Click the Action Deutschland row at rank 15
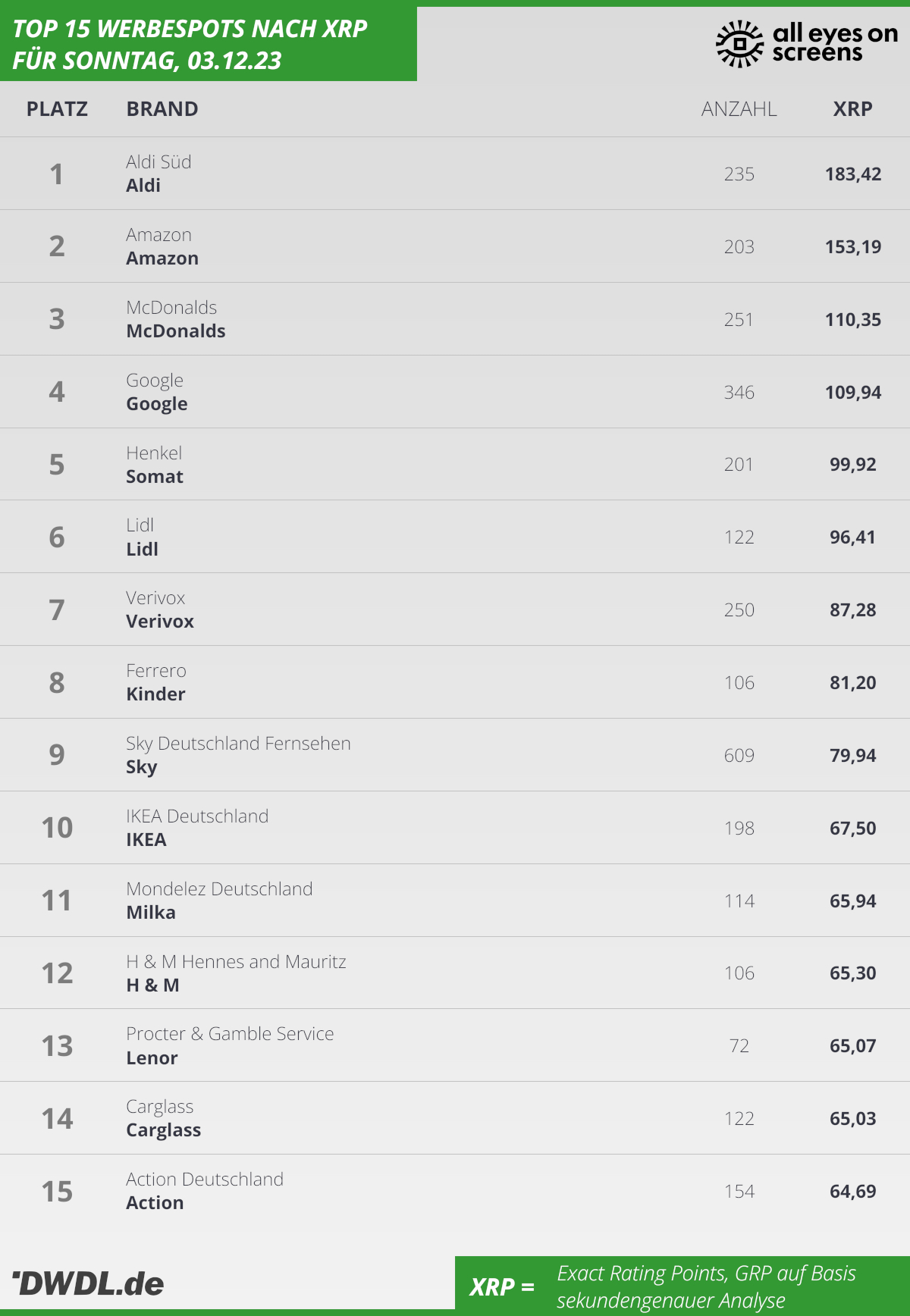Viewport: 910px width, 1316px height. point(455,1191)
